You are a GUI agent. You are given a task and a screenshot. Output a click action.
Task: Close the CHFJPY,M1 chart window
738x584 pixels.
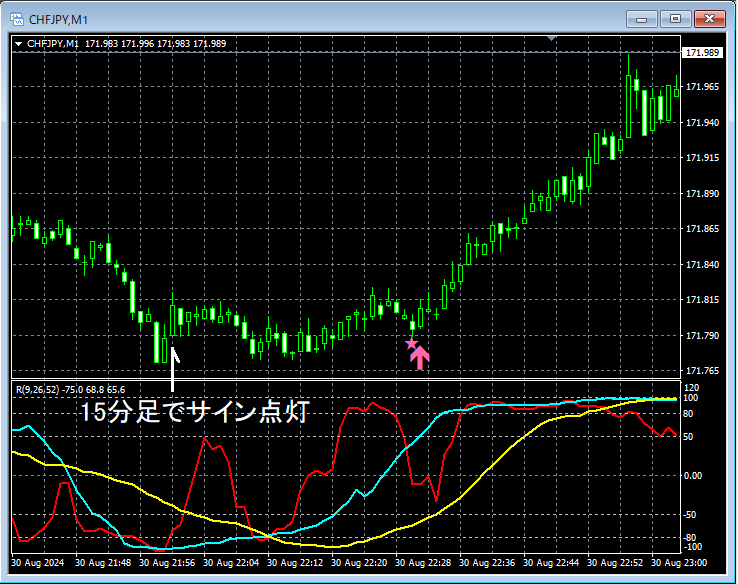click(x=709, y=19)
